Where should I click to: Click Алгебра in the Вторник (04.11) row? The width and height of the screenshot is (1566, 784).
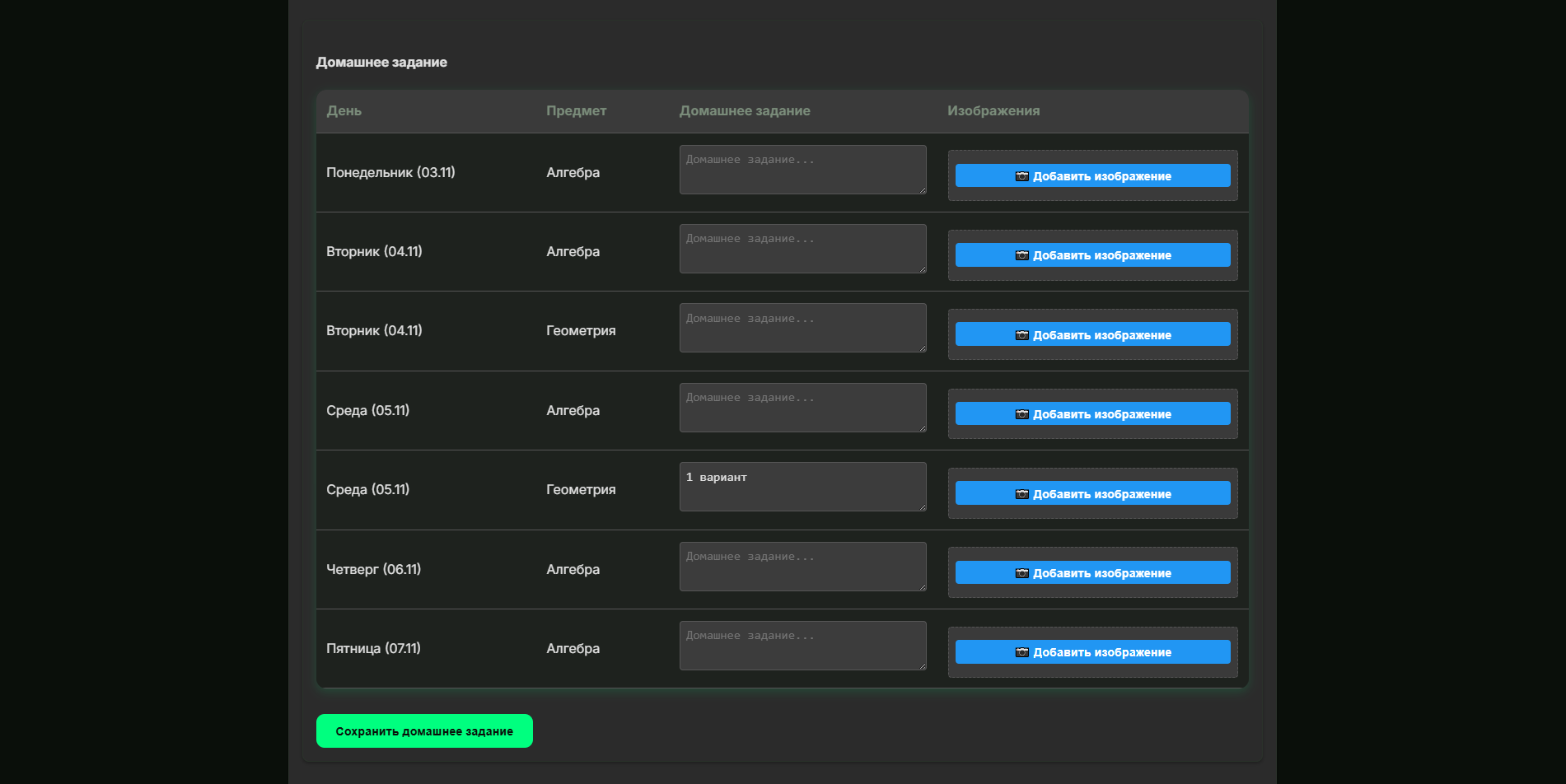(573, 251)
